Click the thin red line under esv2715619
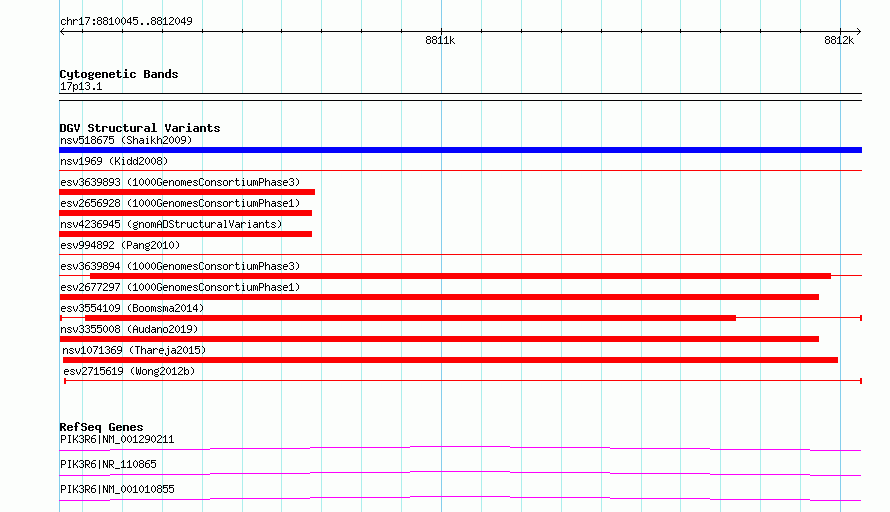890x512 pixels. point(463,381)
